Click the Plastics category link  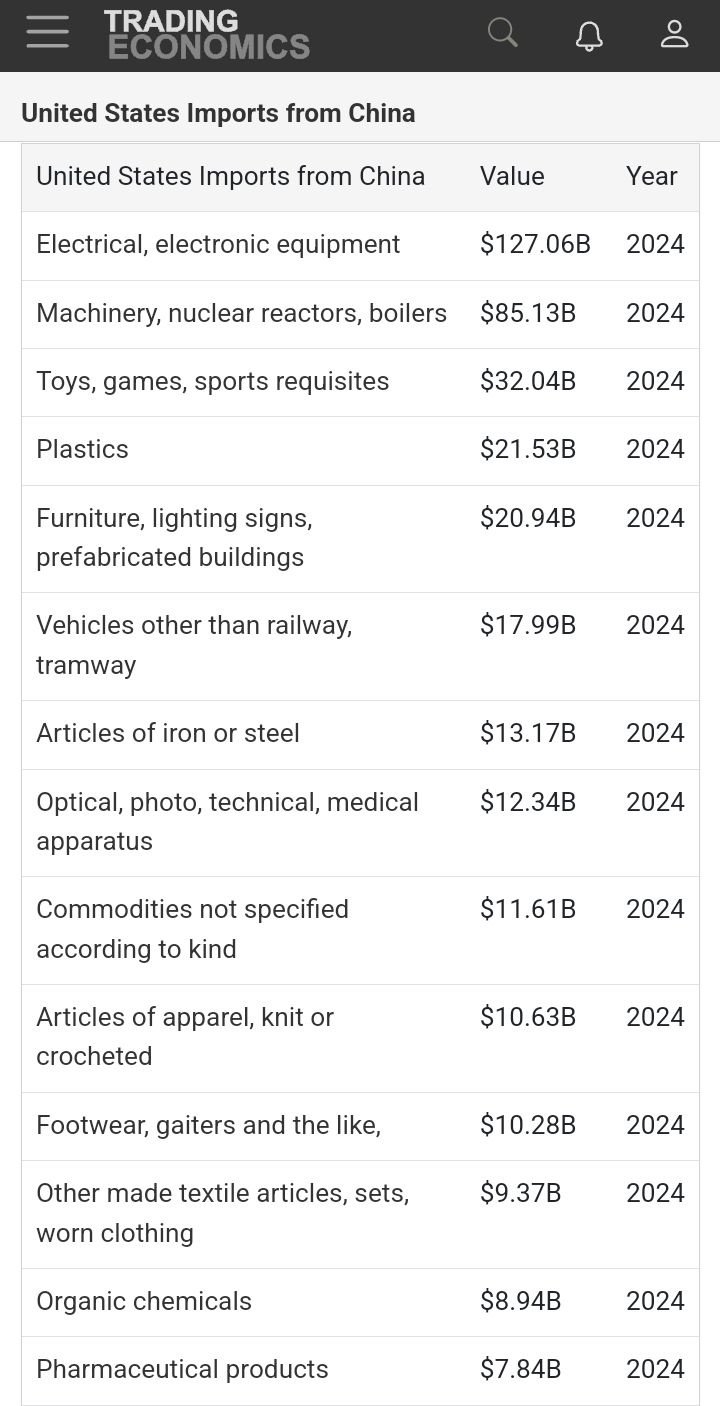82,449
